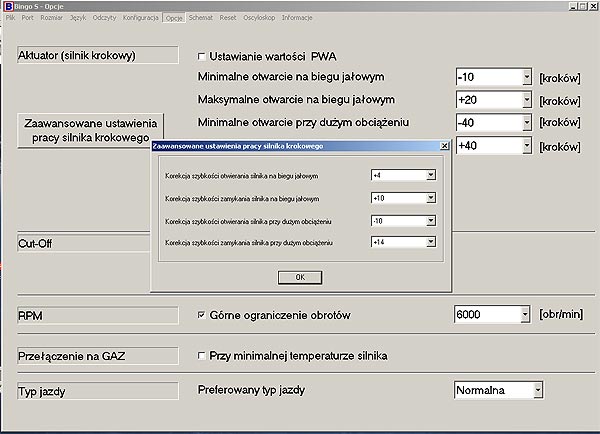Expand Preferowany typ jazdy Normalna dropdown

click(538, 390)
